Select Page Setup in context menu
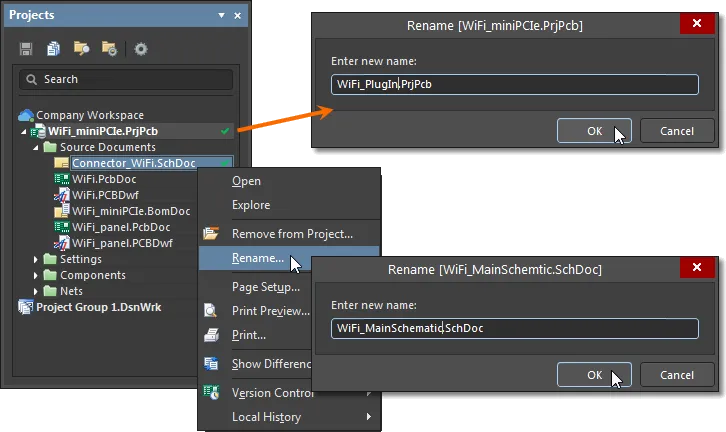Viewport: 726px width, 432px height. click(x=266, y=287)
